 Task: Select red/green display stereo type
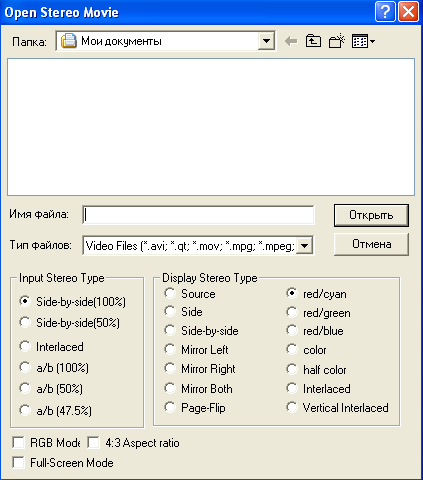pos(292,313)
